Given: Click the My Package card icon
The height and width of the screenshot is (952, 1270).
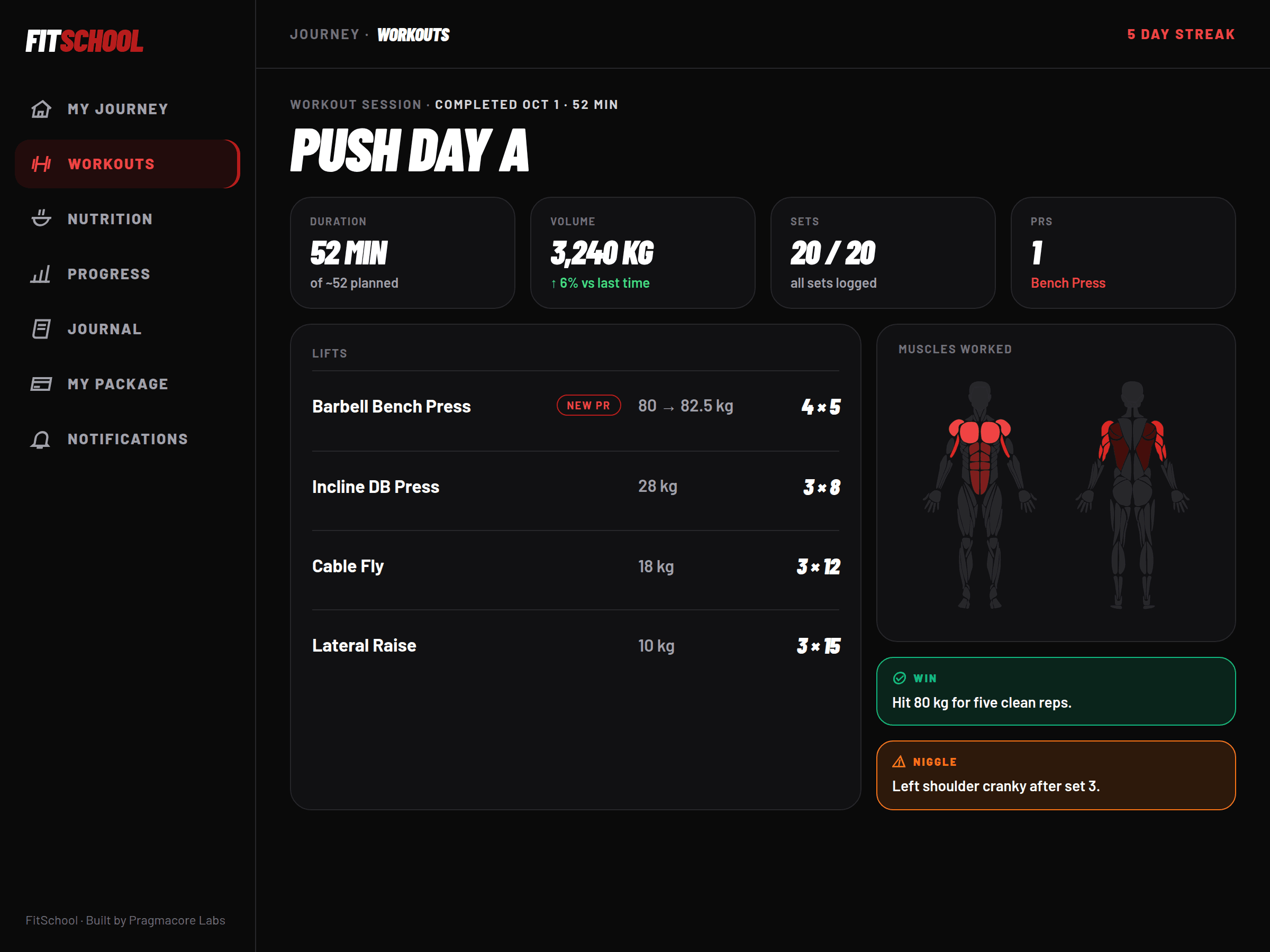Looking at the screenshot, I should click(x=41, y=384).
